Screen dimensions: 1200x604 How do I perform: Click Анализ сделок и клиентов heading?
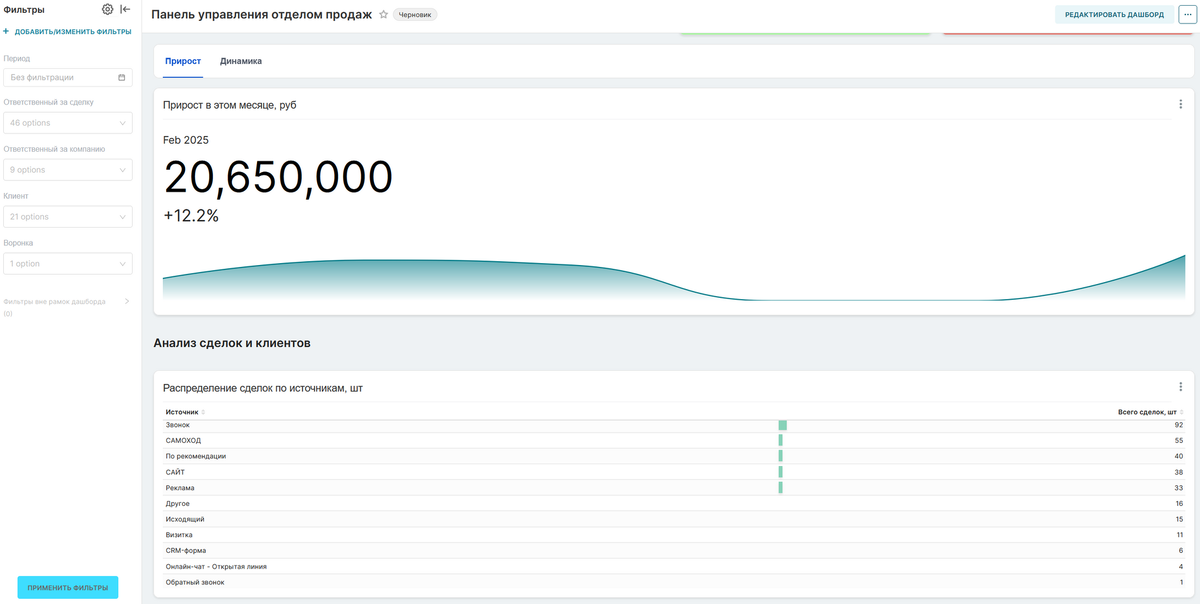point(232,343)
